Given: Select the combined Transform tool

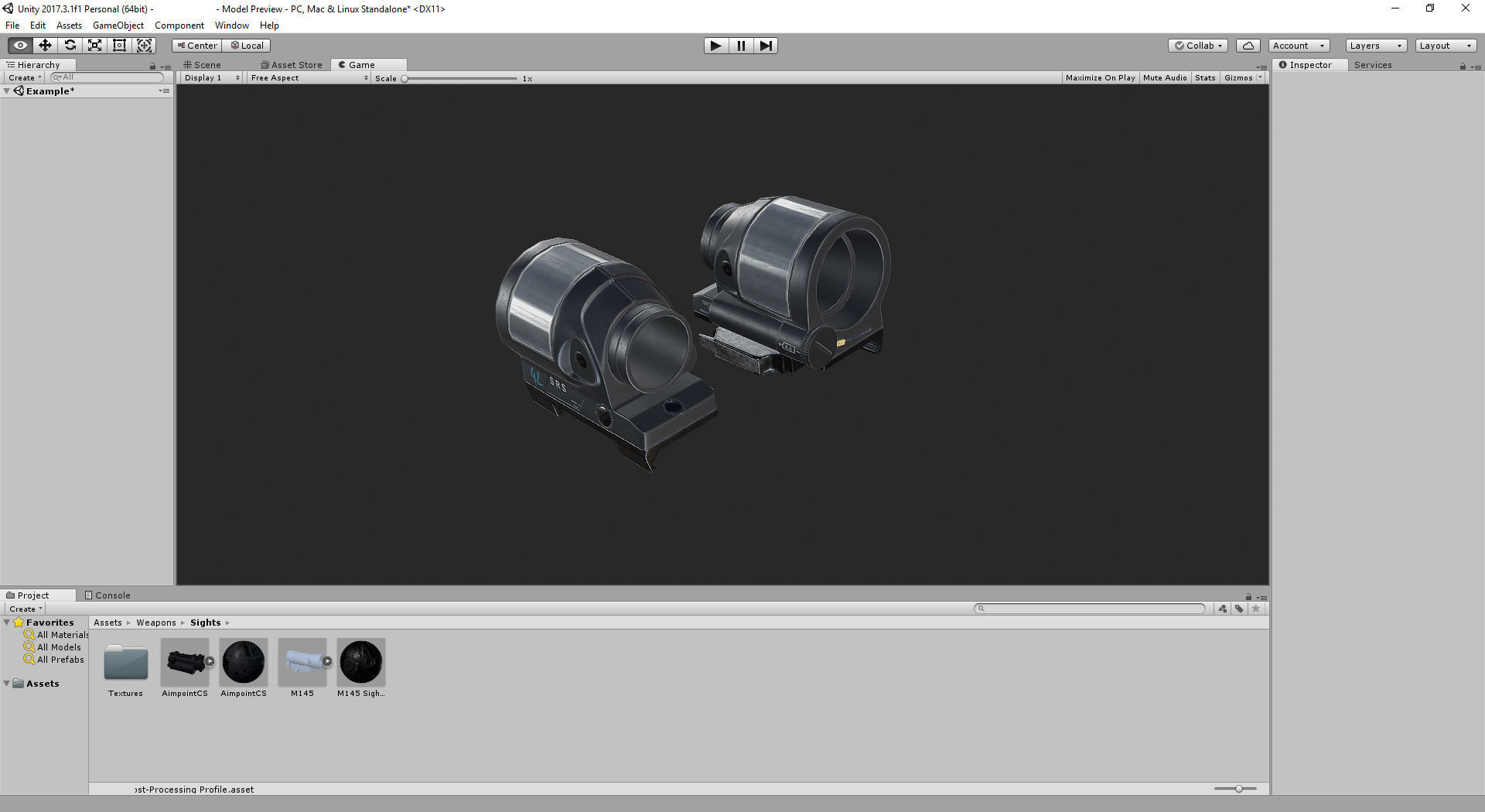Looking at the screenshot, I should (x=144, y=46).
